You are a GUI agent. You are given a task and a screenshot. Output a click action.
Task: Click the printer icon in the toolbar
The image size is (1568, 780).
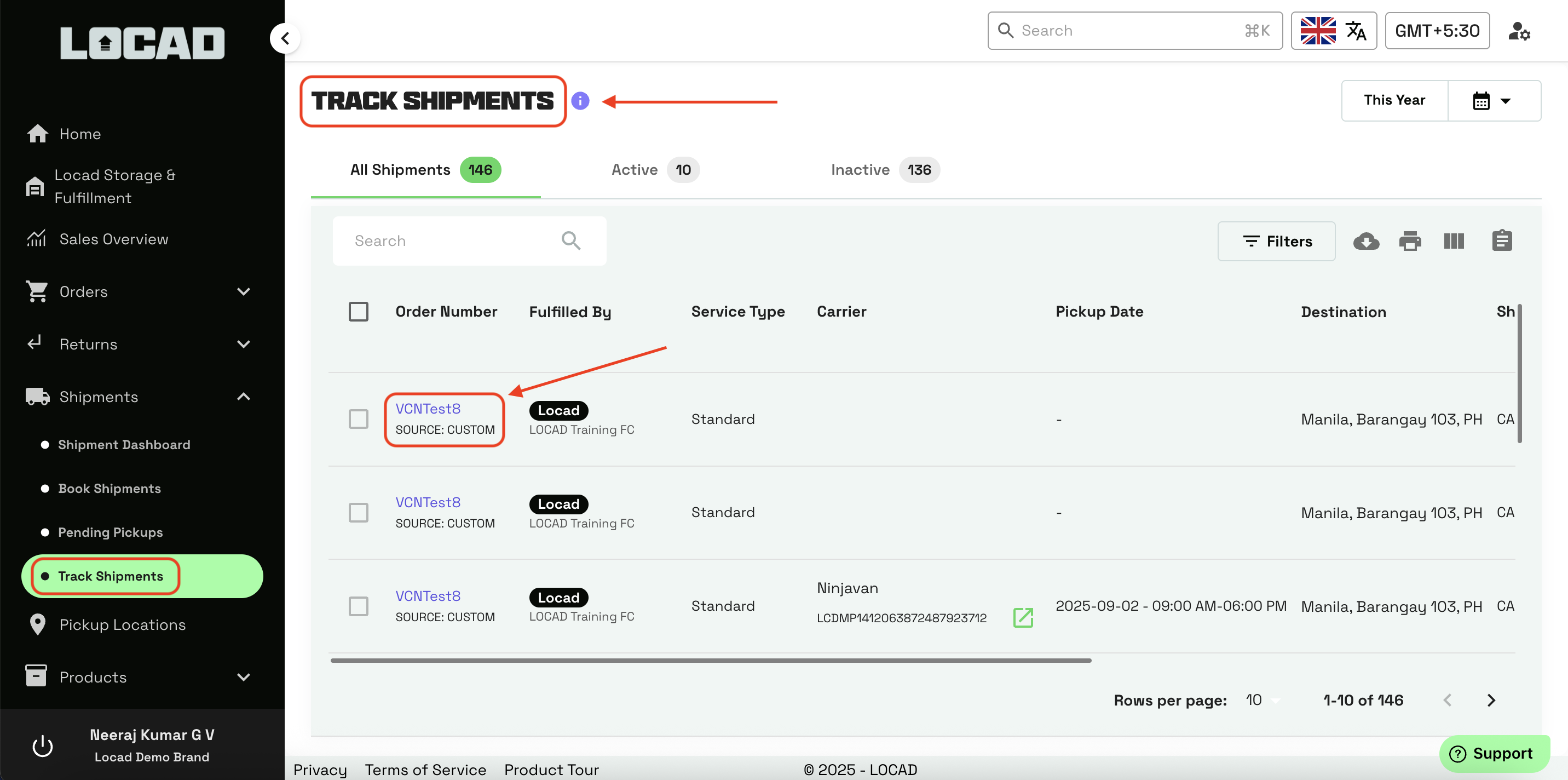1410,241
